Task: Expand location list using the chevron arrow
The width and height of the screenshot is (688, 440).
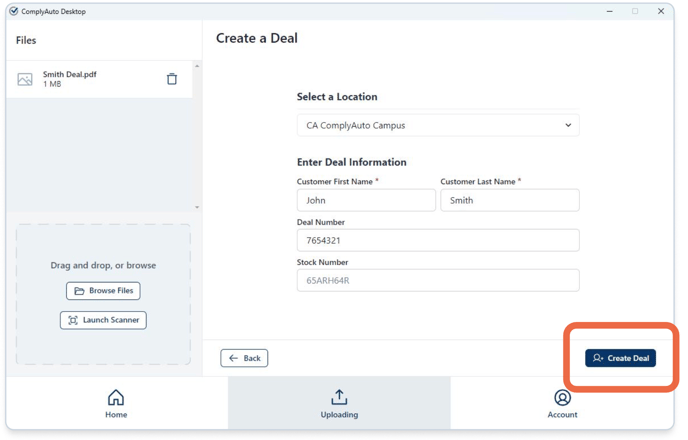Action: pyautogui.click(x=568, y=126)
